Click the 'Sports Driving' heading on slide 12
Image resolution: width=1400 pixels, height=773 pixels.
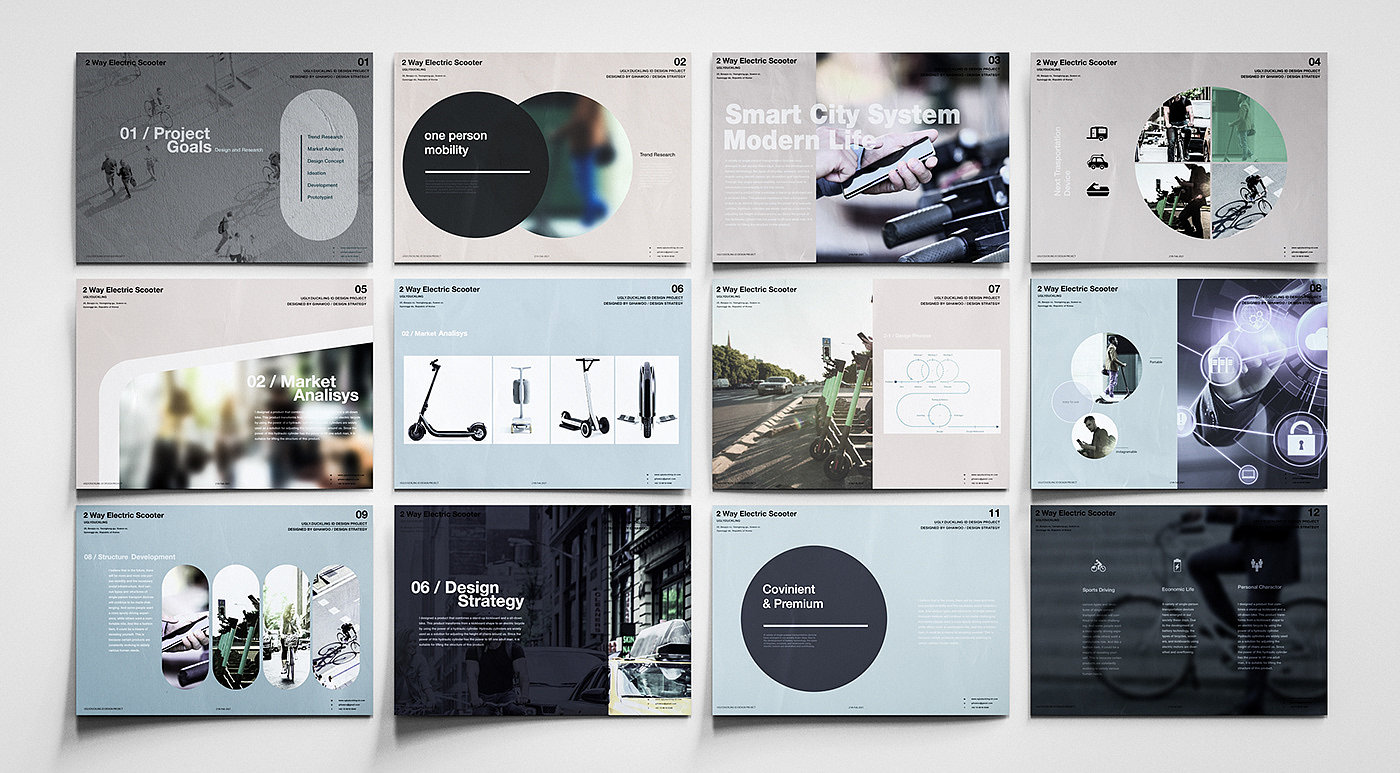1098,591
